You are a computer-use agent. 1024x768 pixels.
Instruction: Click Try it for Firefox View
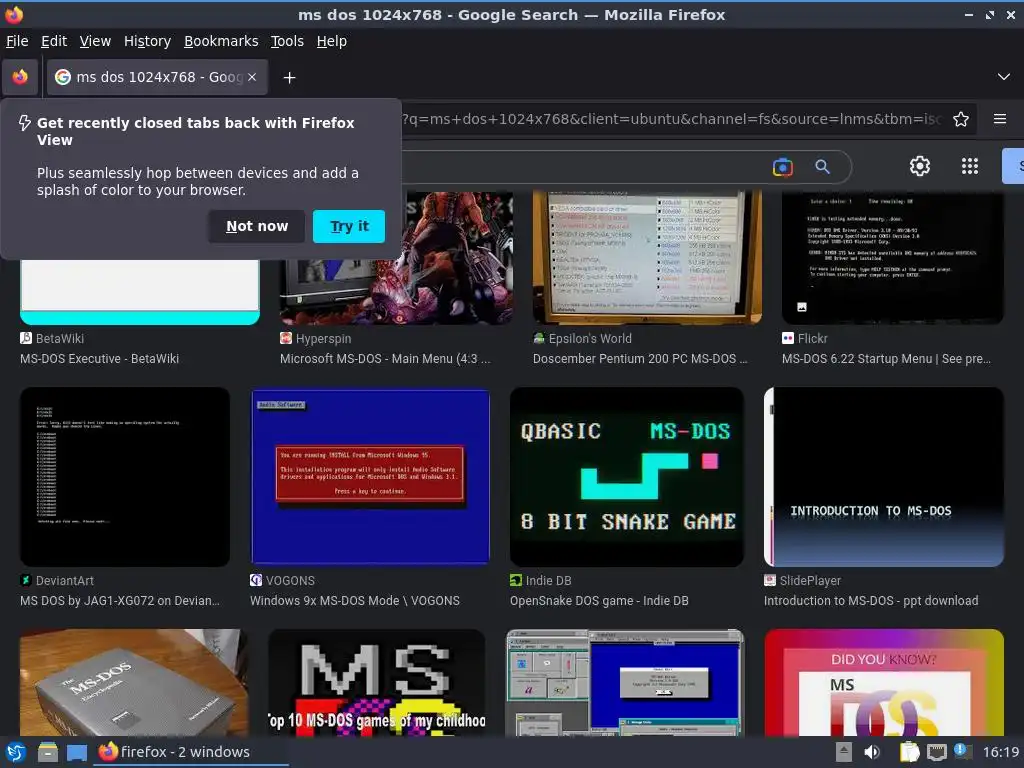point(349,226)
